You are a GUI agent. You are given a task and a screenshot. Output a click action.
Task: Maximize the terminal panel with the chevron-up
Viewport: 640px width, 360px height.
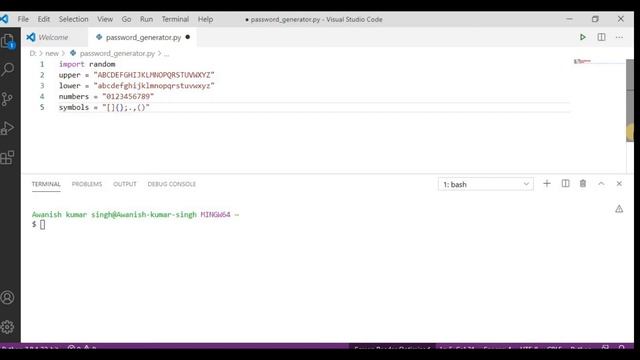(601, 184)
